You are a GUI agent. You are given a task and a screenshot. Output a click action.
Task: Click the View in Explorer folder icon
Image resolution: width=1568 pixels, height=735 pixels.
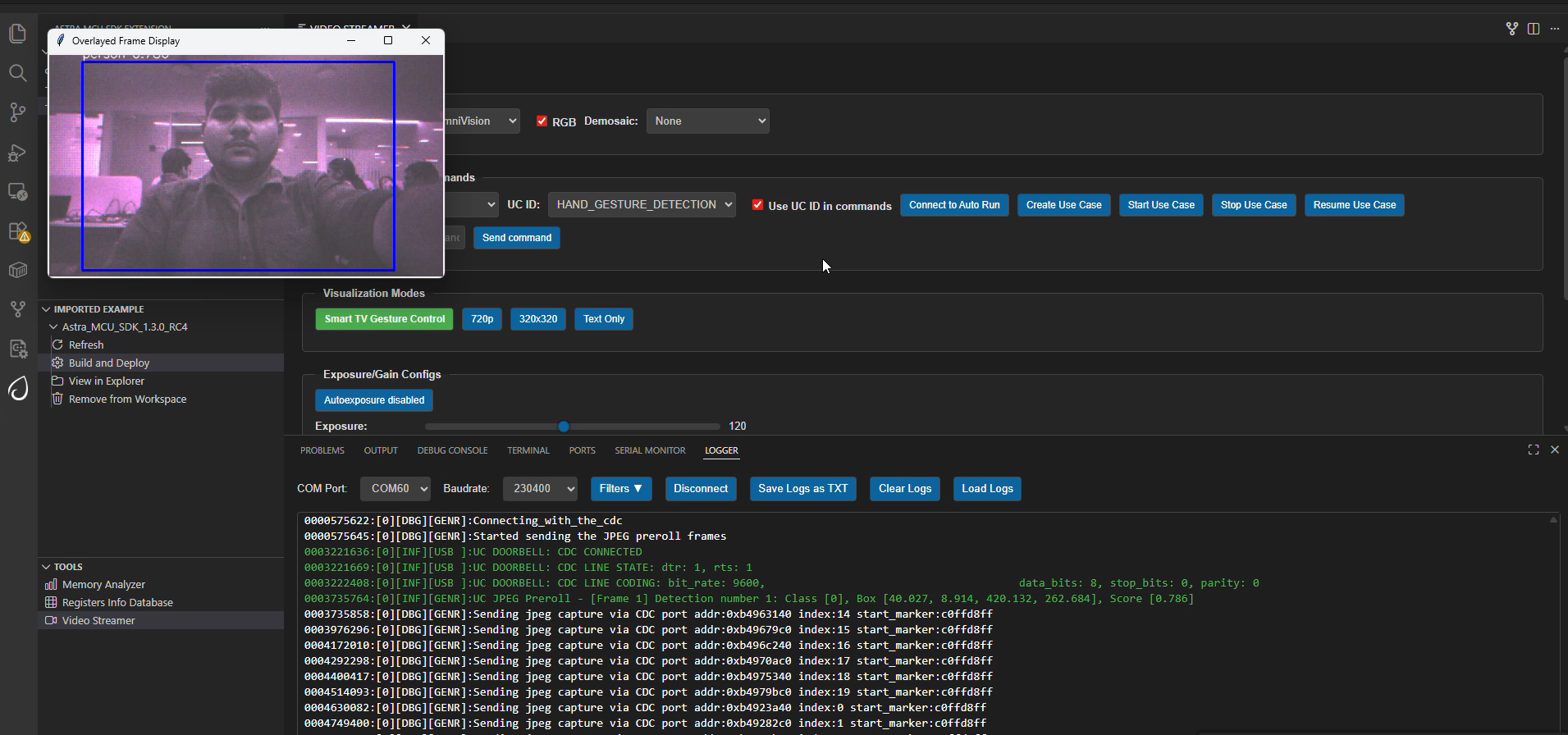click(57, 381)
